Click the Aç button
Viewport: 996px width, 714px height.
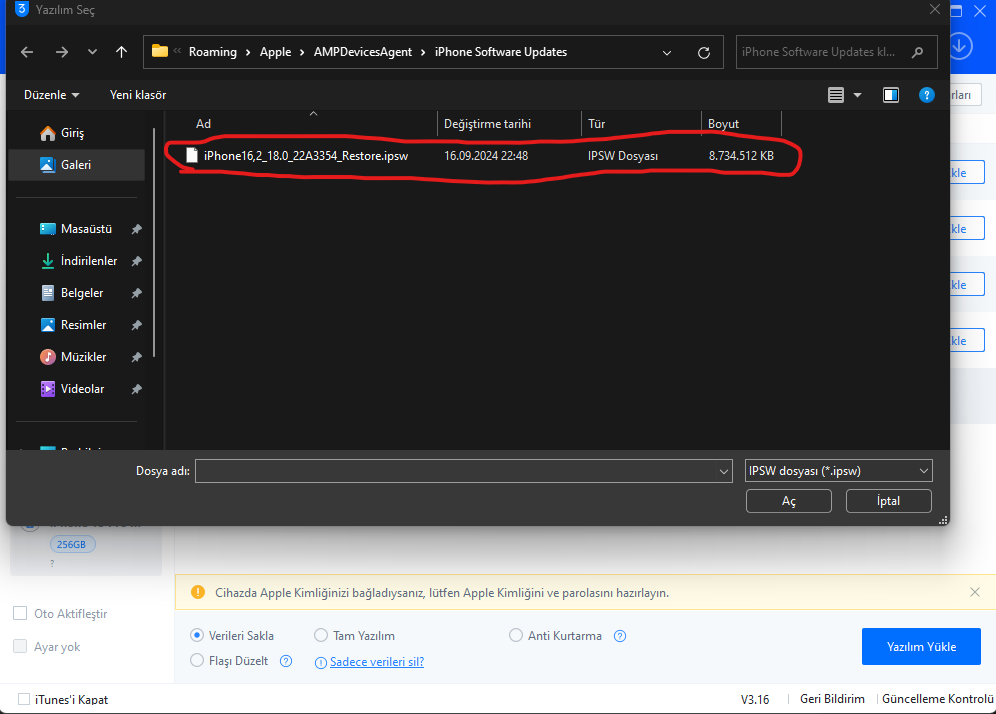789,501
